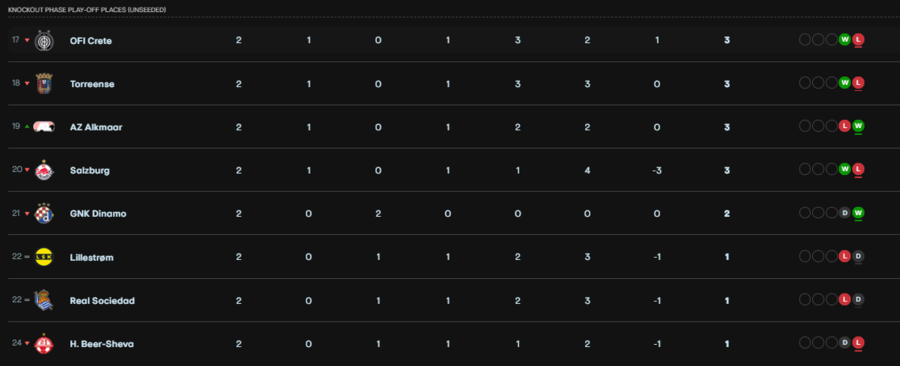Open the OFI Crete team page
900x366 pixels.
(x=91, y=41)
